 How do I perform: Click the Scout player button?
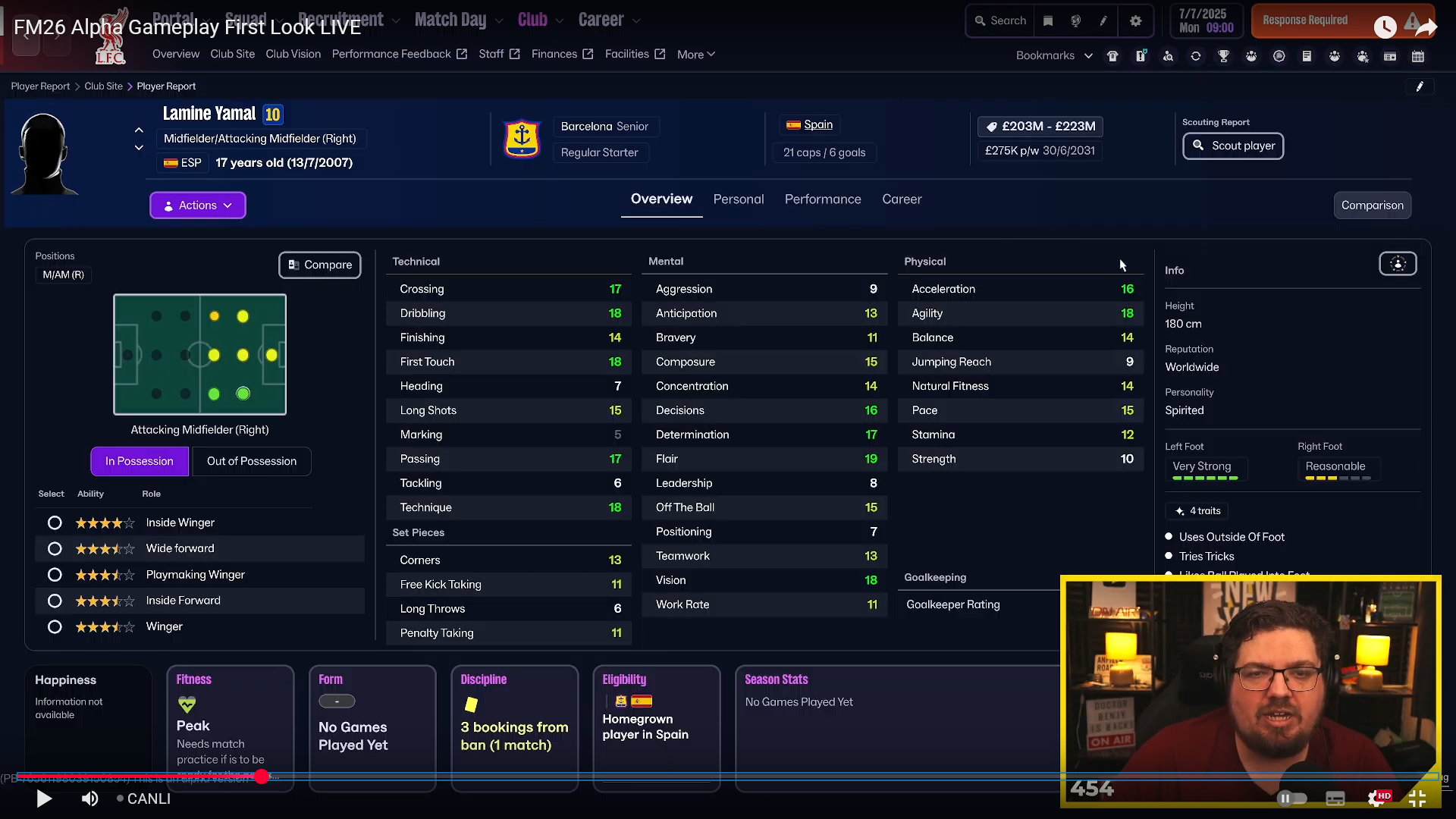coord(1232,146)
